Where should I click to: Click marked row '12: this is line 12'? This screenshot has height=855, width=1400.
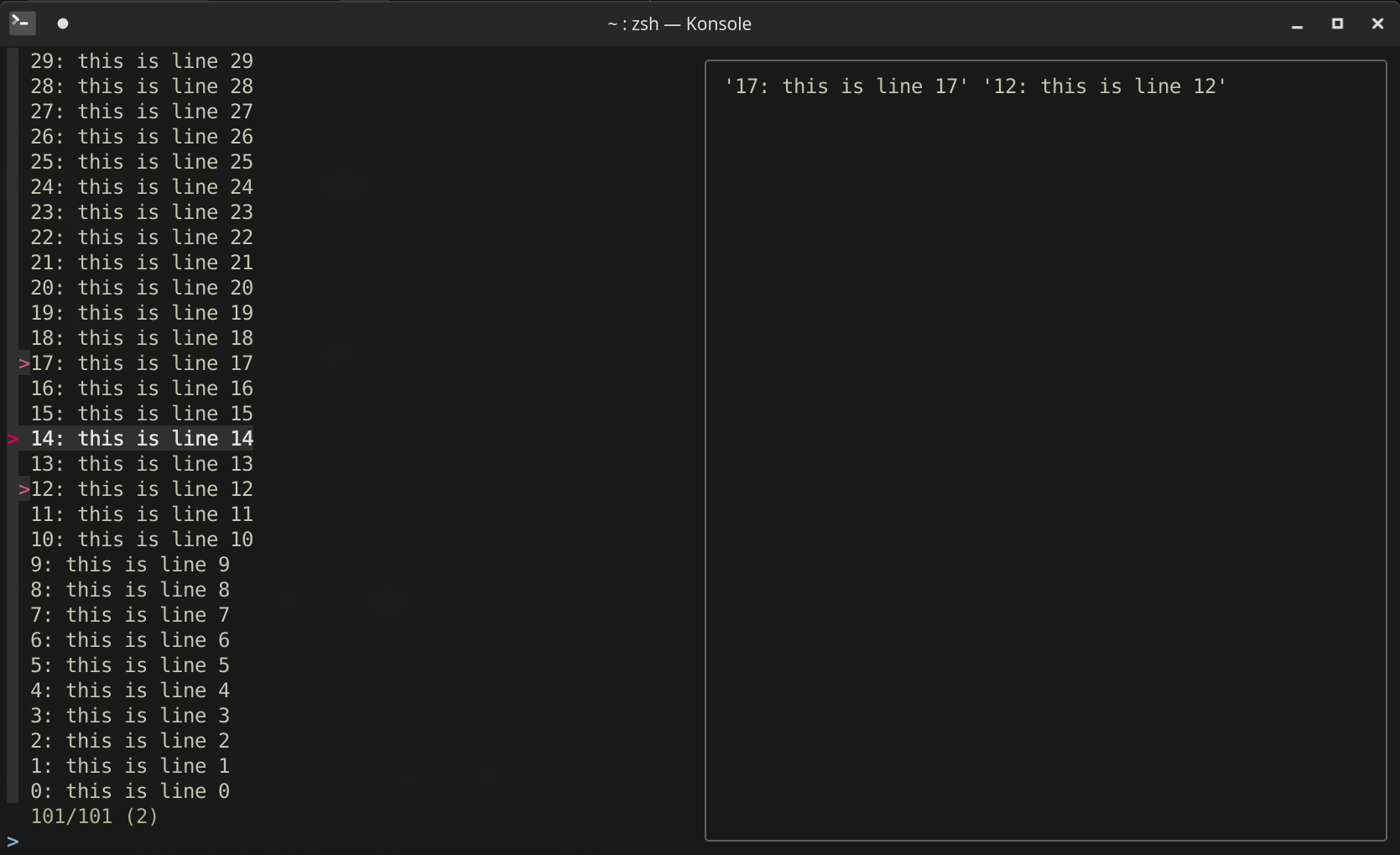tap(142, 489)
